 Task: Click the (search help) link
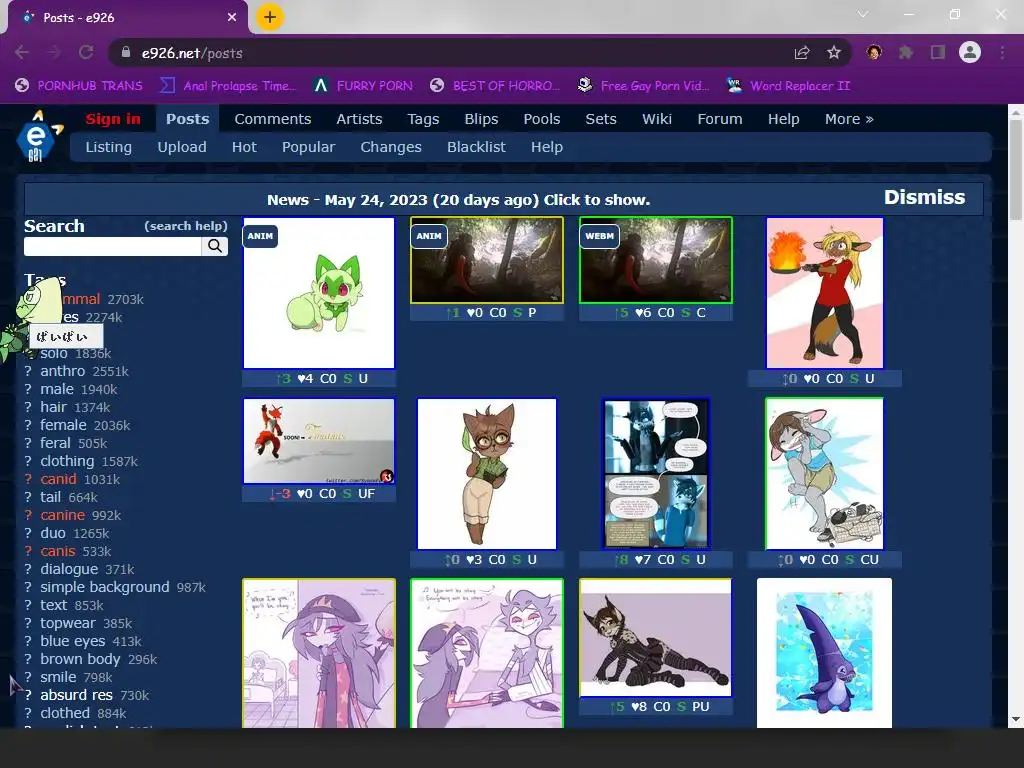[185, 226]
